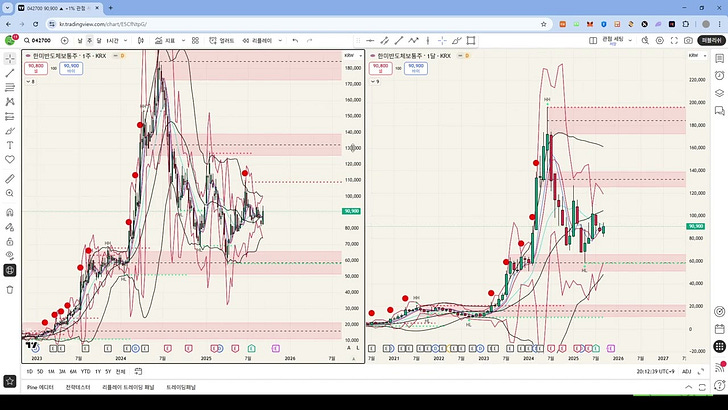Start 리플레이 bar replay
This screenshot has height=410, width=728.
pos(257,40)
